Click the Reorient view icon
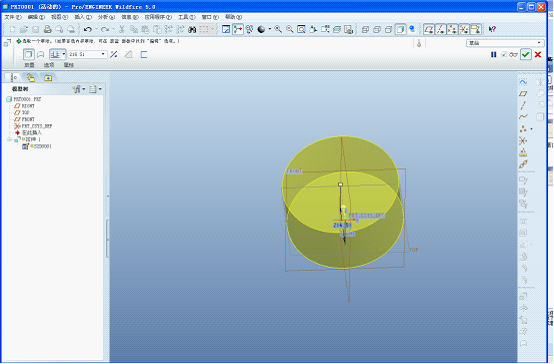Image resolution: width=554 pixels, height=364 pixels. [313, 29]
